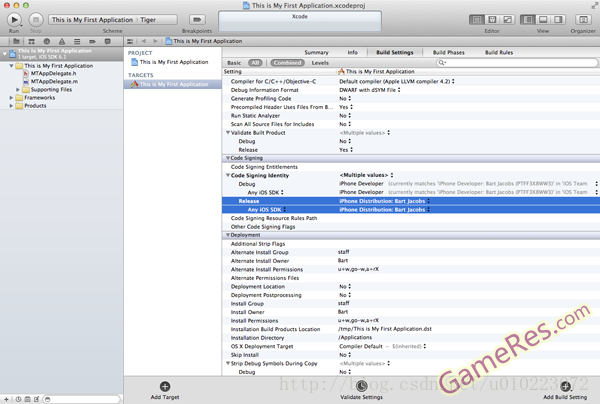Select the Assistant editor icon
600x404 pixels.
[492, 20]
